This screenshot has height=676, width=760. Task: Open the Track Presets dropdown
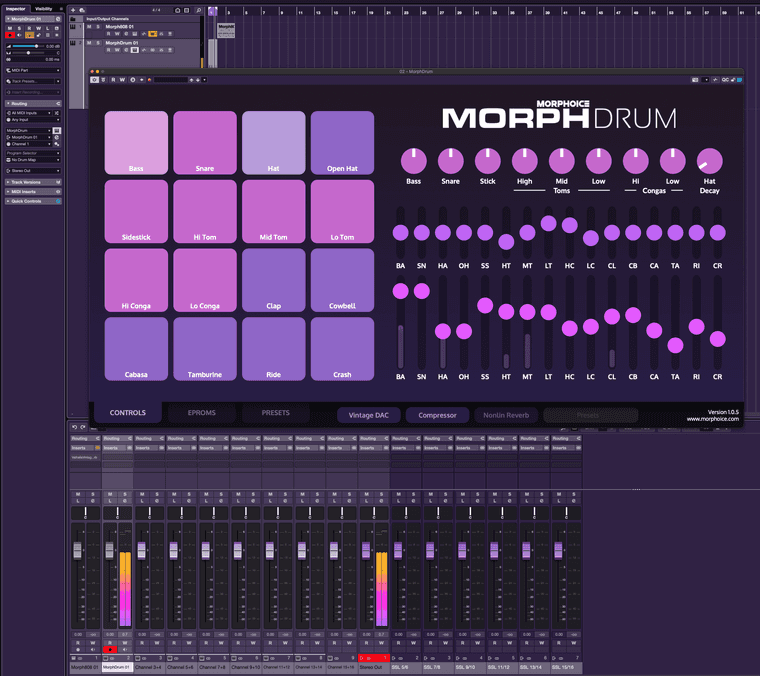(x=33, y=81)
